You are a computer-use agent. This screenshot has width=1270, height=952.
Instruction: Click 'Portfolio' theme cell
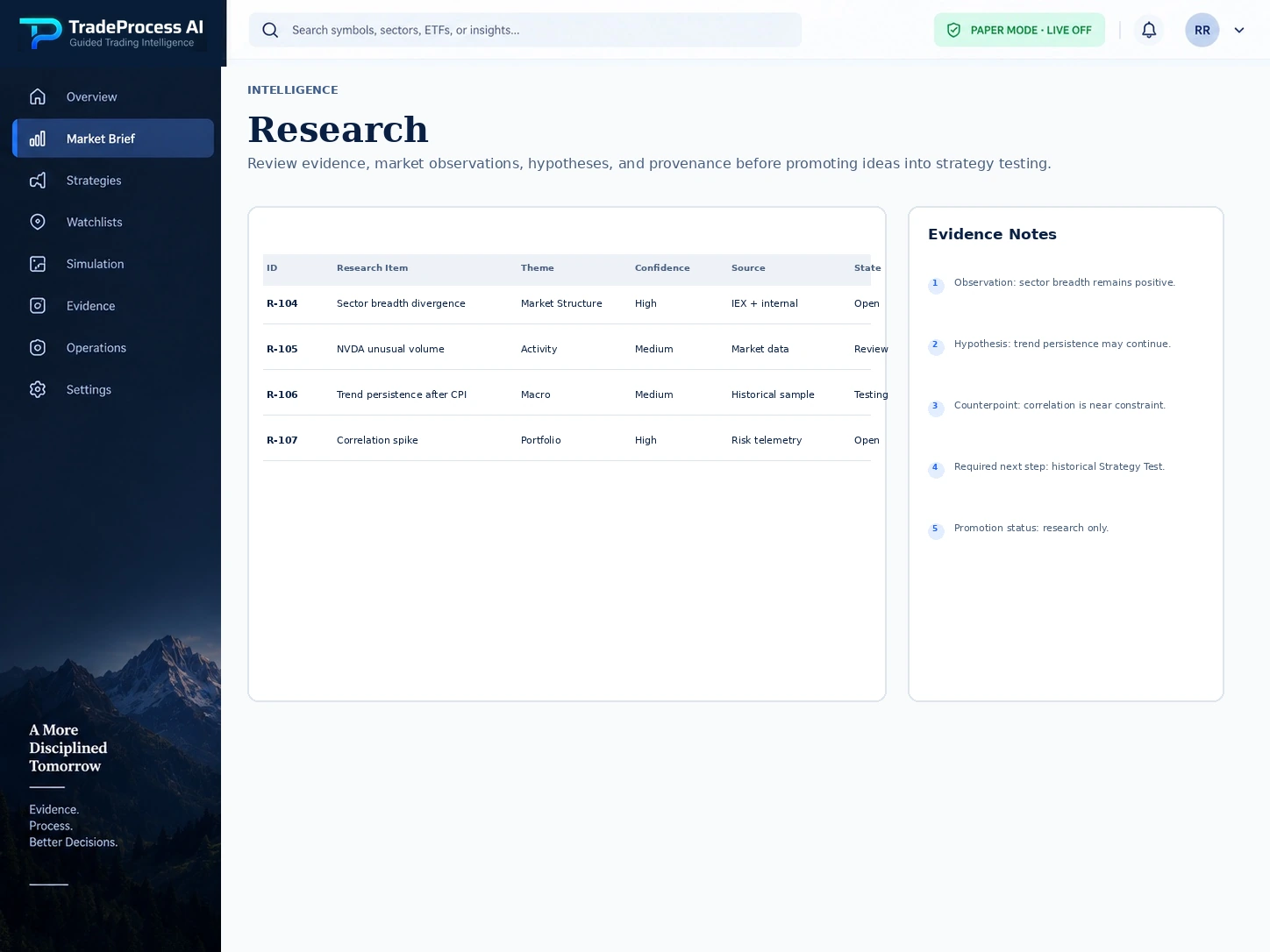point(540,440)
